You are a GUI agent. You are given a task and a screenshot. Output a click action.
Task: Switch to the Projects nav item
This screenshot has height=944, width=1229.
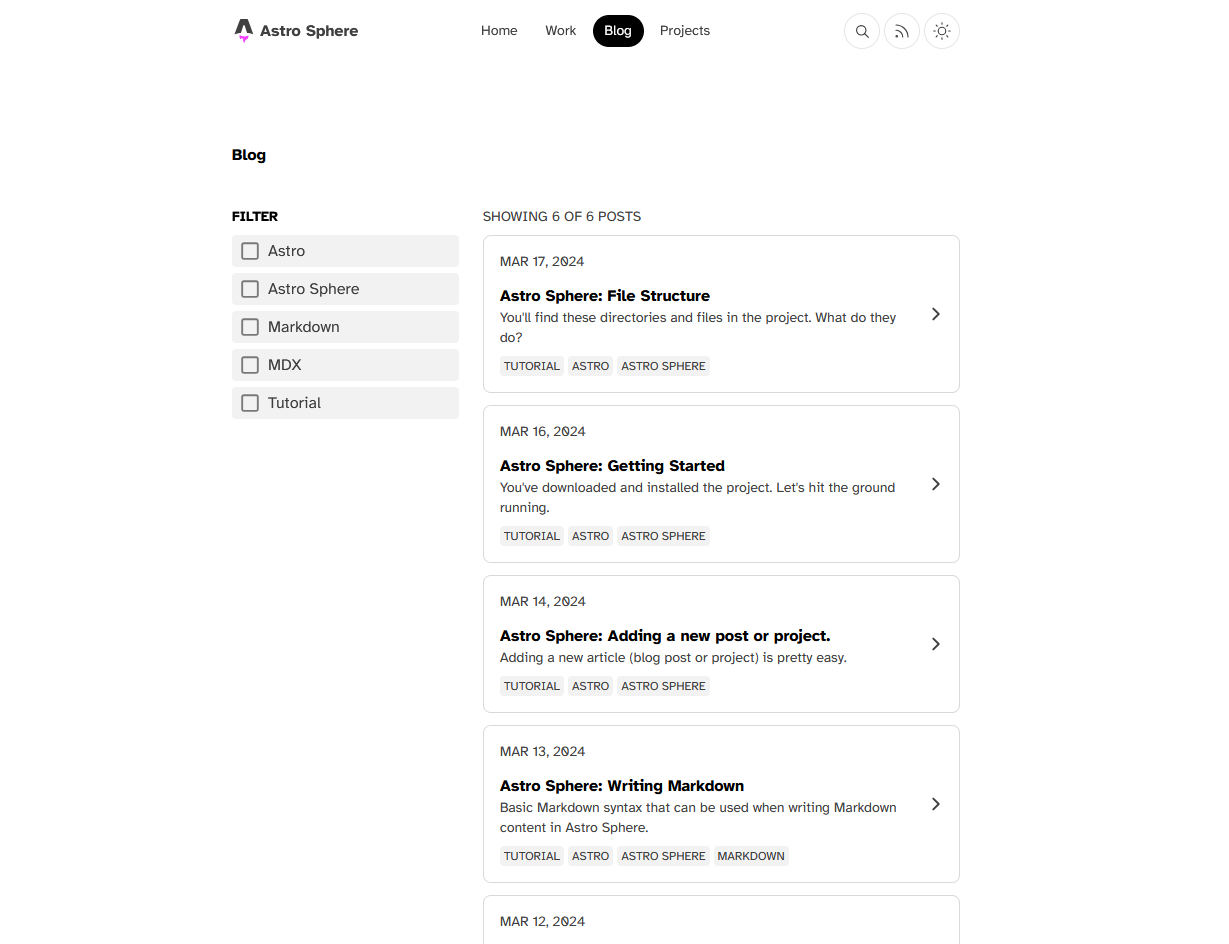[685, 31]
